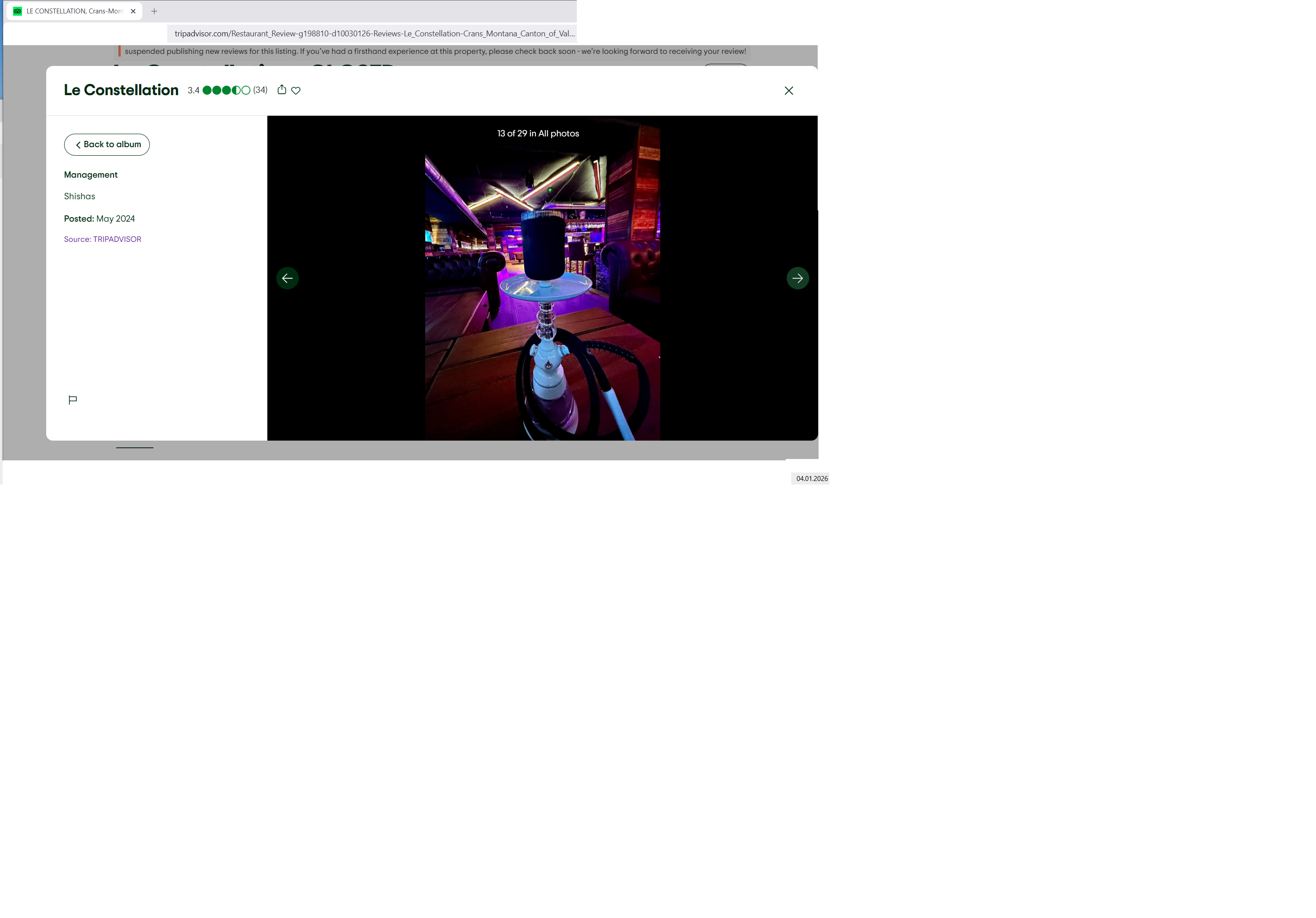Save Le Constellation with the heart icon

(296, 90)
